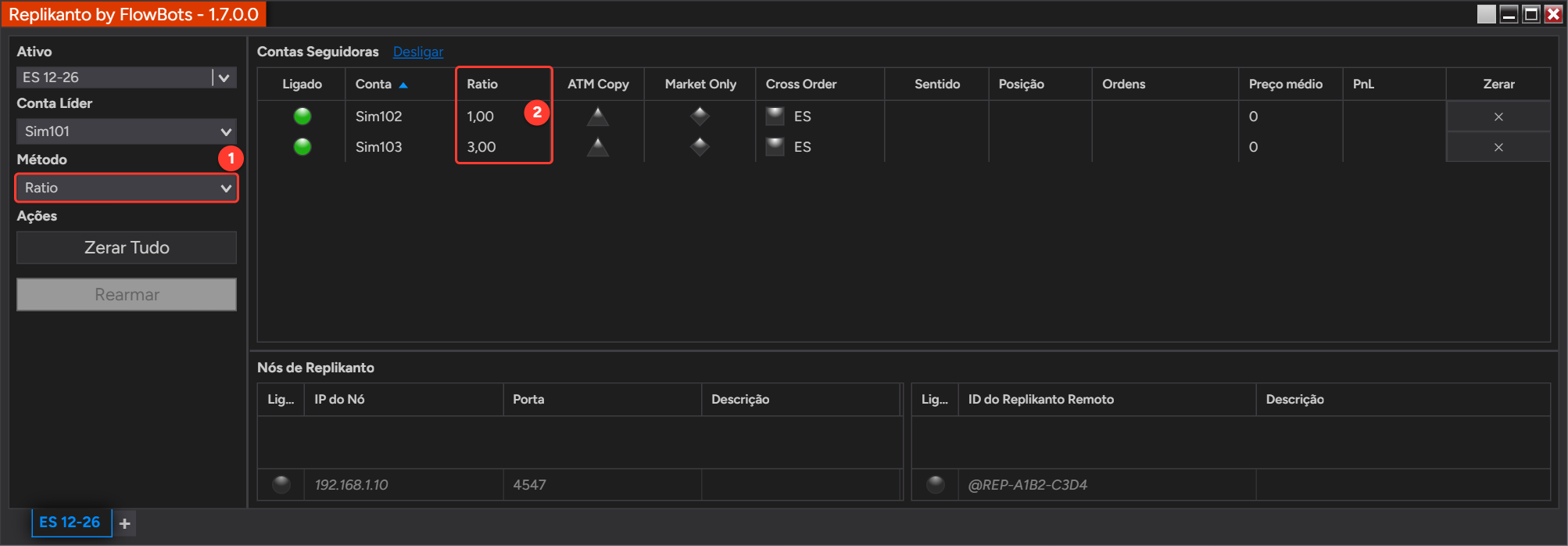Image resolution: width=1568 pixels, height=546 pixels.
Task: Open the Conta Líder dropdown Sim101
Action: coord(127,131)
